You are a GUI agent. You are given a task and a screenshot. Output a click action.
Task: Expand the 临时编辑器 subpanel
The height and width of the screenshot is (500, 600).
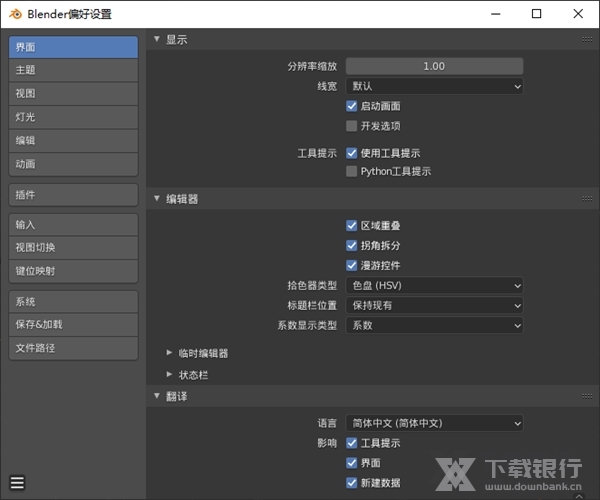click(x=169, y=353)
